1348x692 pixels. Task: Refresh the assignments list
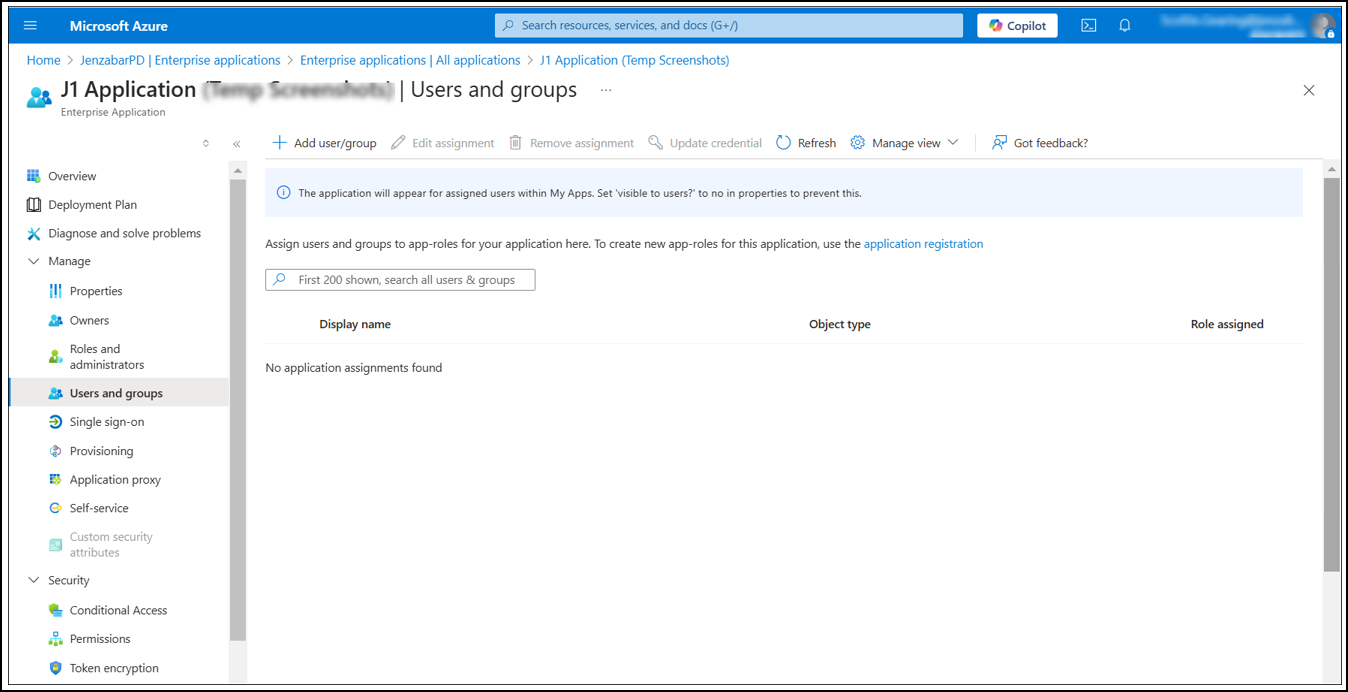pyautogui.click(x=806, y=143)
